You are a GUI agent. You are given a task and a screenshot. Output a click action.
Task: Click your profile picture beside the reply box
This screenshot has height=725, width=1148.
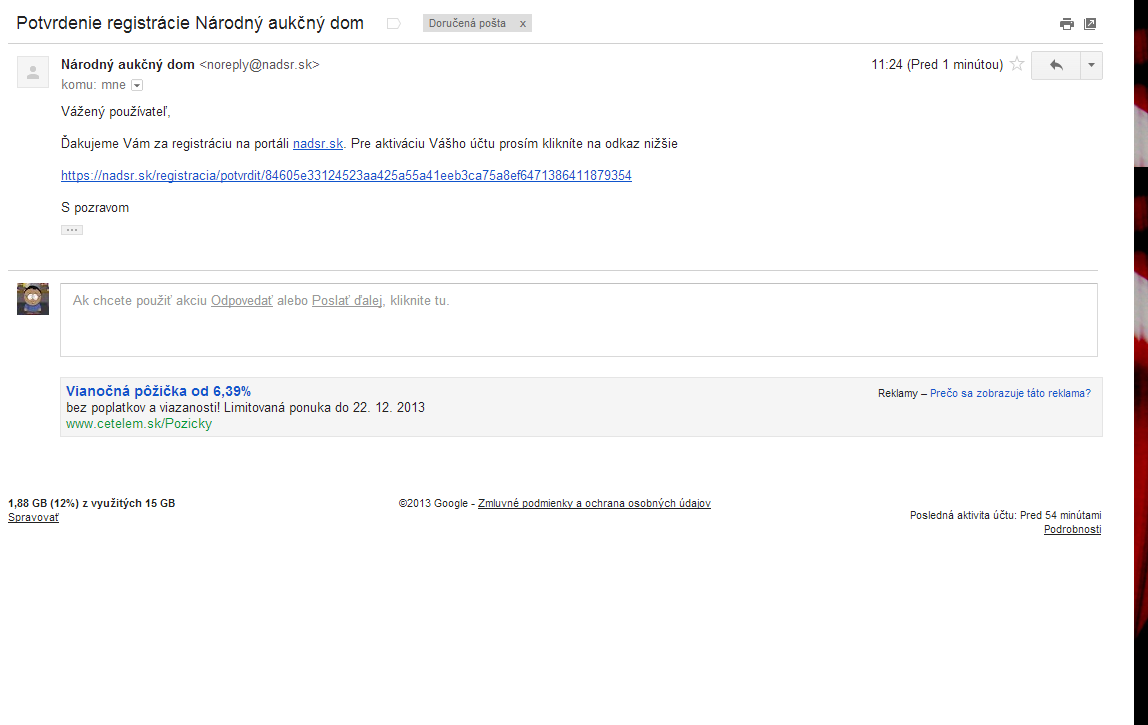[33, 299]
